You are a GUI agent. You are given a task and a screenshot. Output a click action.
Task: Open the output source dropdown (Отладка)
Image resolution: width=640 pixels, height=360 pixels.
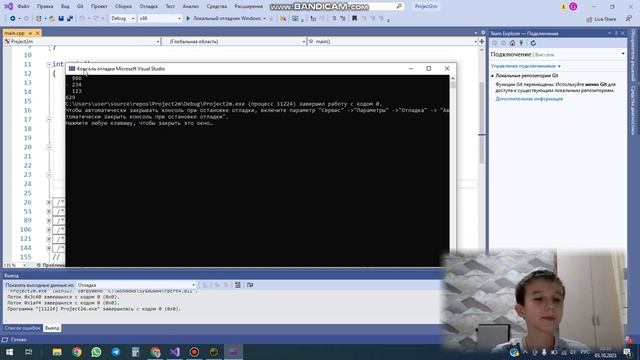point(136,285)
